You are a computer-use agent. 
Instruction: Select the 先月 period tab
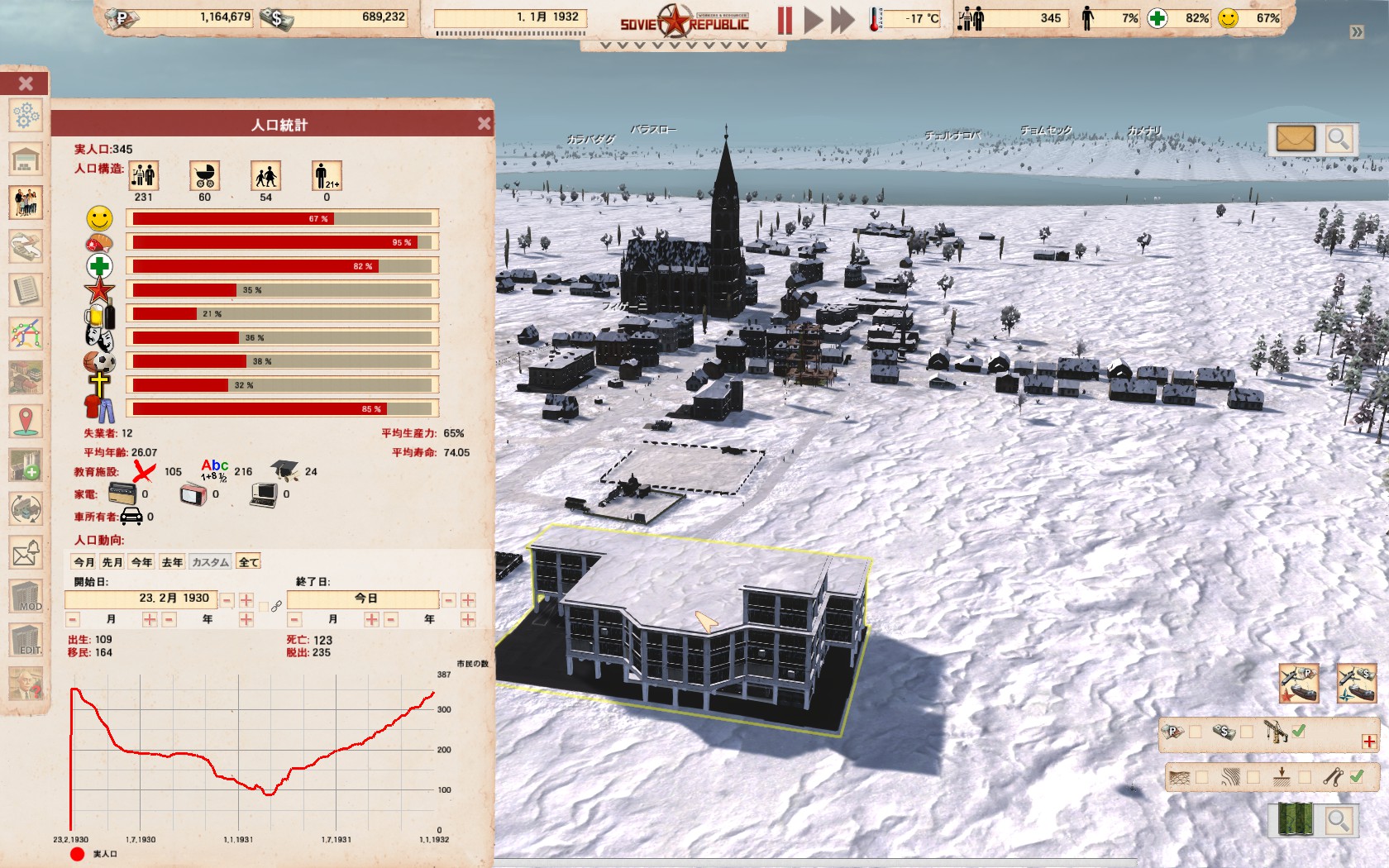click(x=112, y=562)
